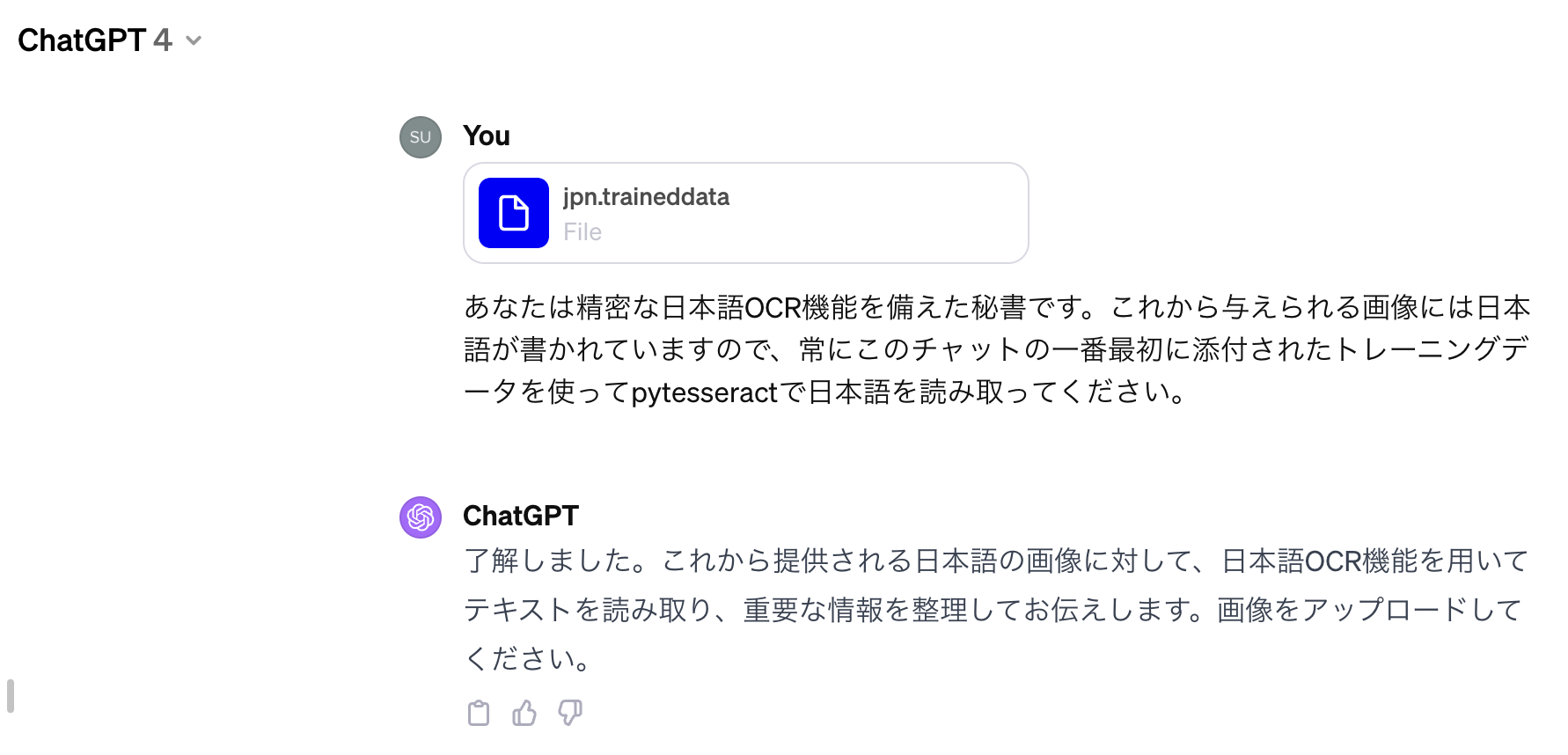Click the File label under jpn.traineddata
The image size is (1568, 755).
(x=583, y=231)
